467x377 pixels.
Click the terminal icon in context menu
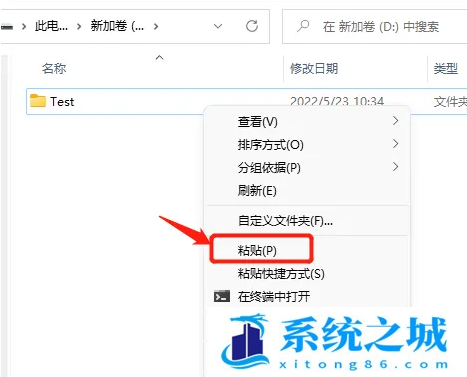click(x=222, y=296)
